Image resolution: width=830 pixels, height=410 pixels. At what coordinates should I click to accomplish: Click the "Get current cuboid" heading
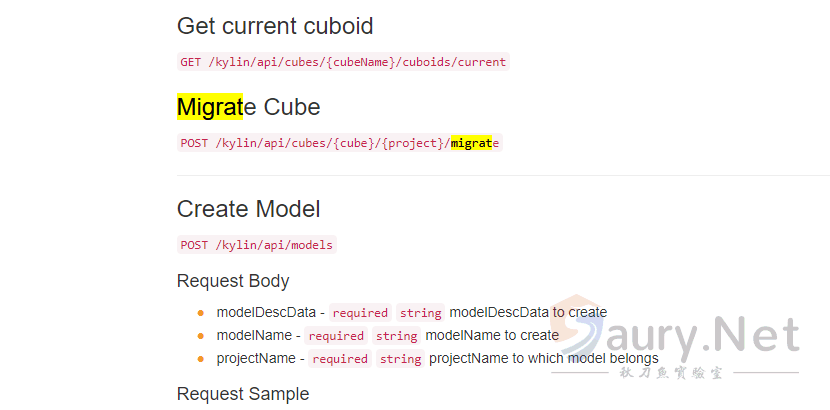[x=275, y=26]
